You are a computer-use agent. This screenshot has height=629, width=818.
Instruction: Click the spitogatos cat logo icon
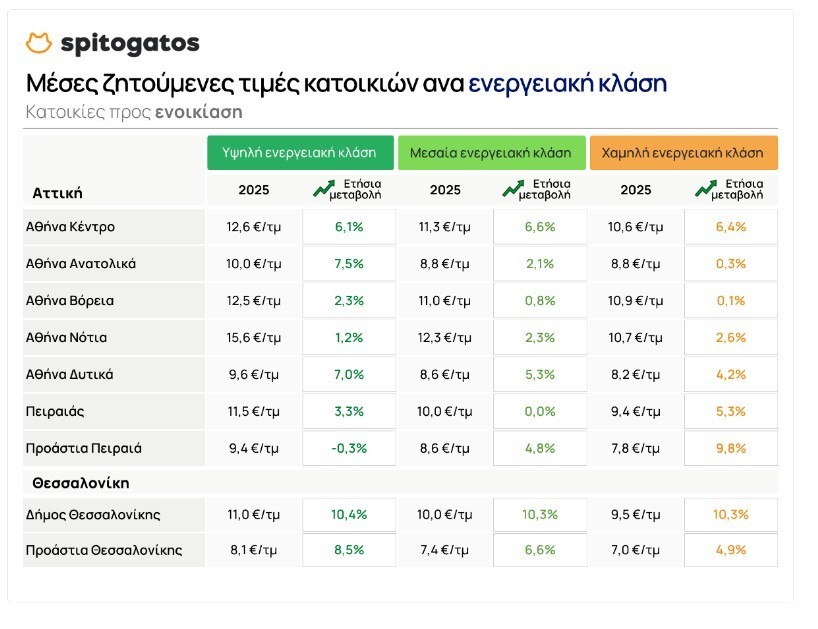click(38, 43)
